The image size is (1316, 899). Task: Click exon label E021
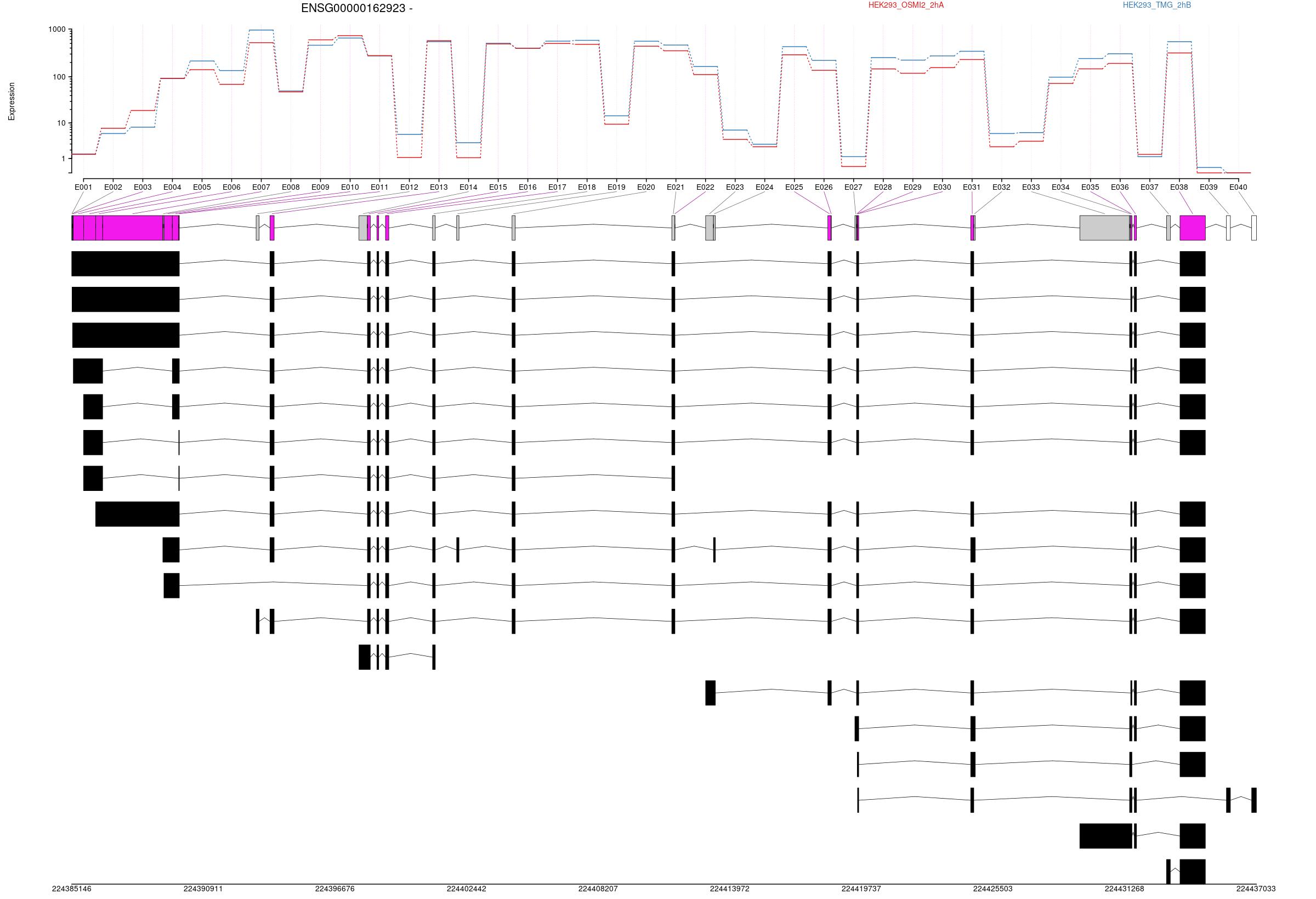point(676,187)
